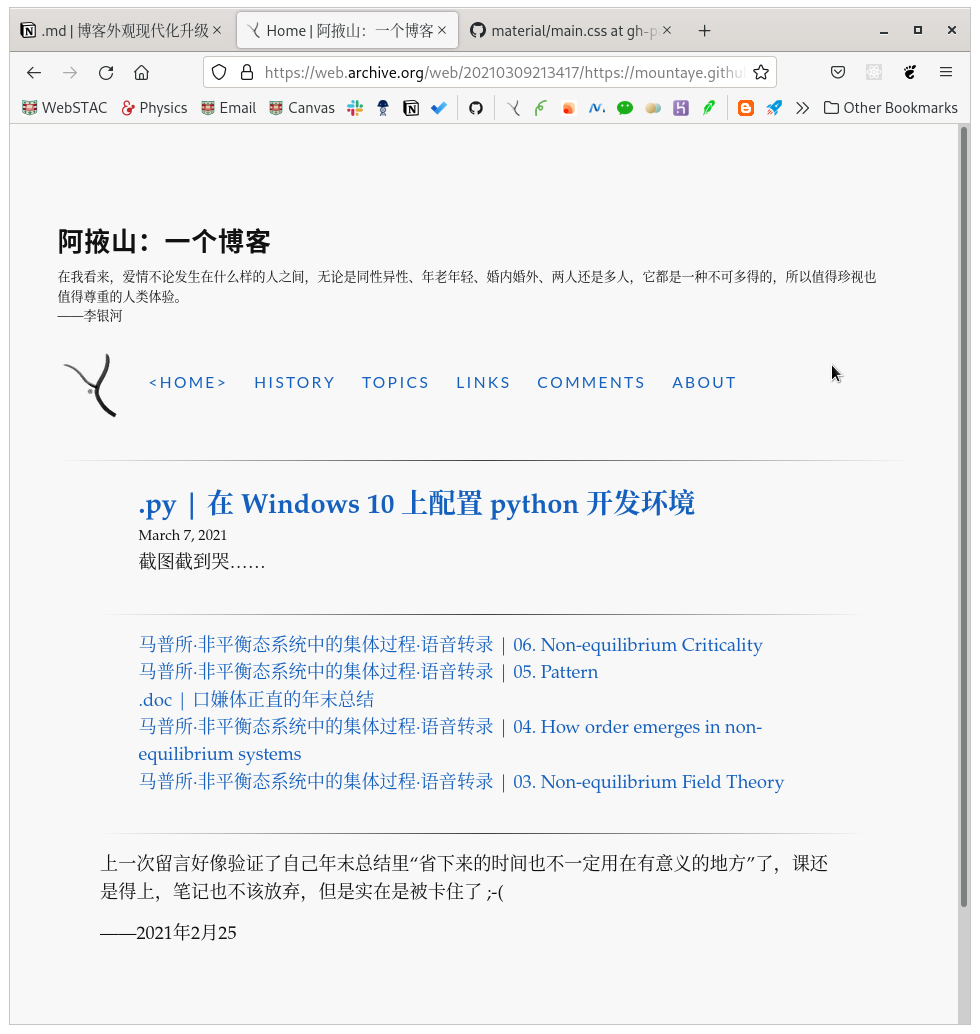Open the HISTORY navigation item

tap(294, 382)
